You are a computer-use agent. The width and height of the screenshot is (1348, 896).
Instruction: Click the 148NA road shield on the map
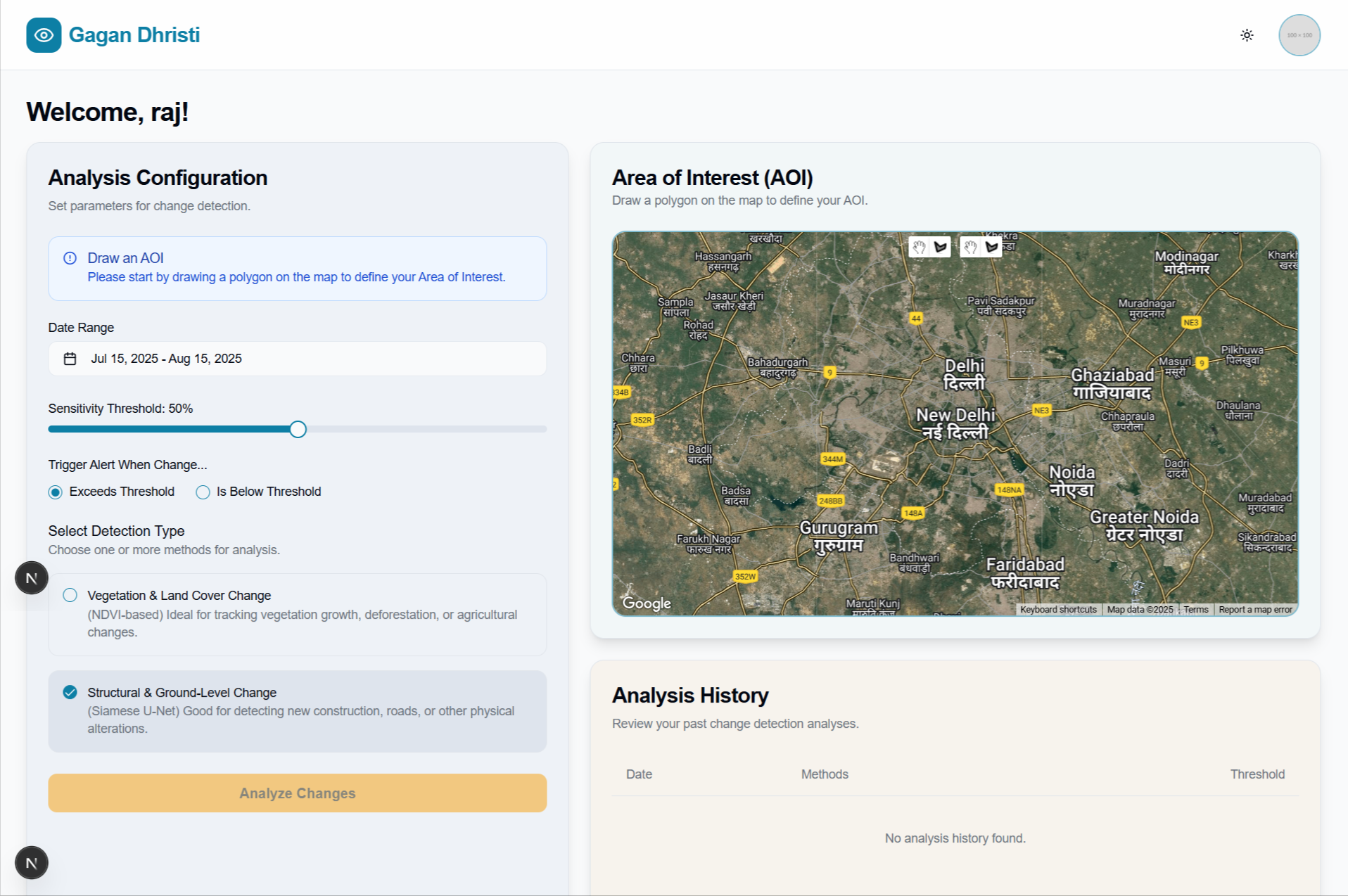(1009, 489)
